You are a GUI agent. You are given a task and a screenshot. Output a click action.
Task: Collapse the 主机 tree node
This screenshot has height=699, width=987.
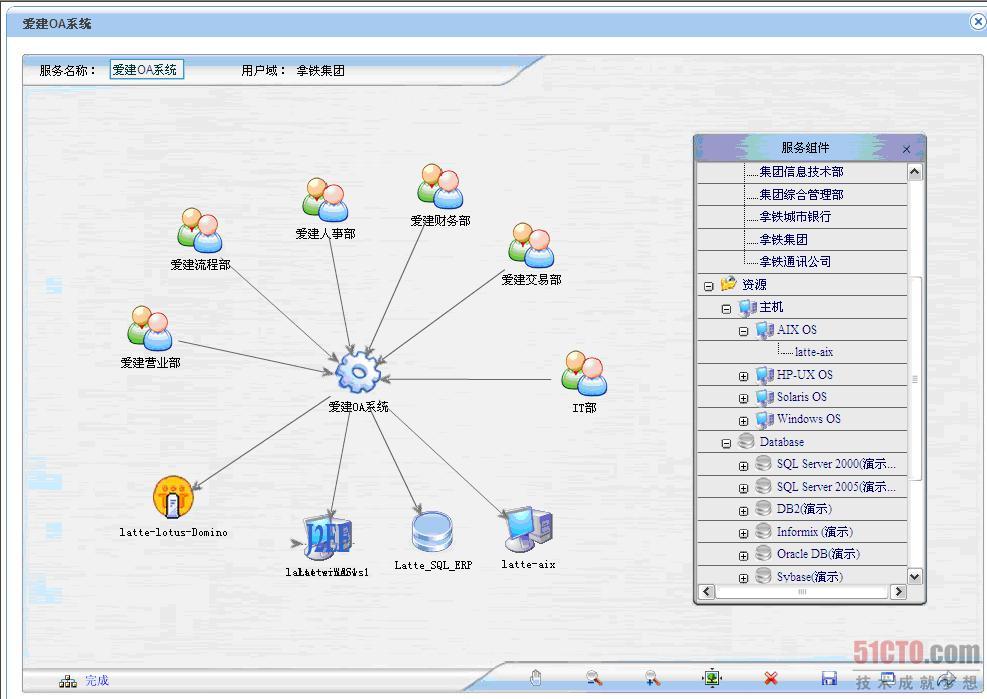pos(726,309)
